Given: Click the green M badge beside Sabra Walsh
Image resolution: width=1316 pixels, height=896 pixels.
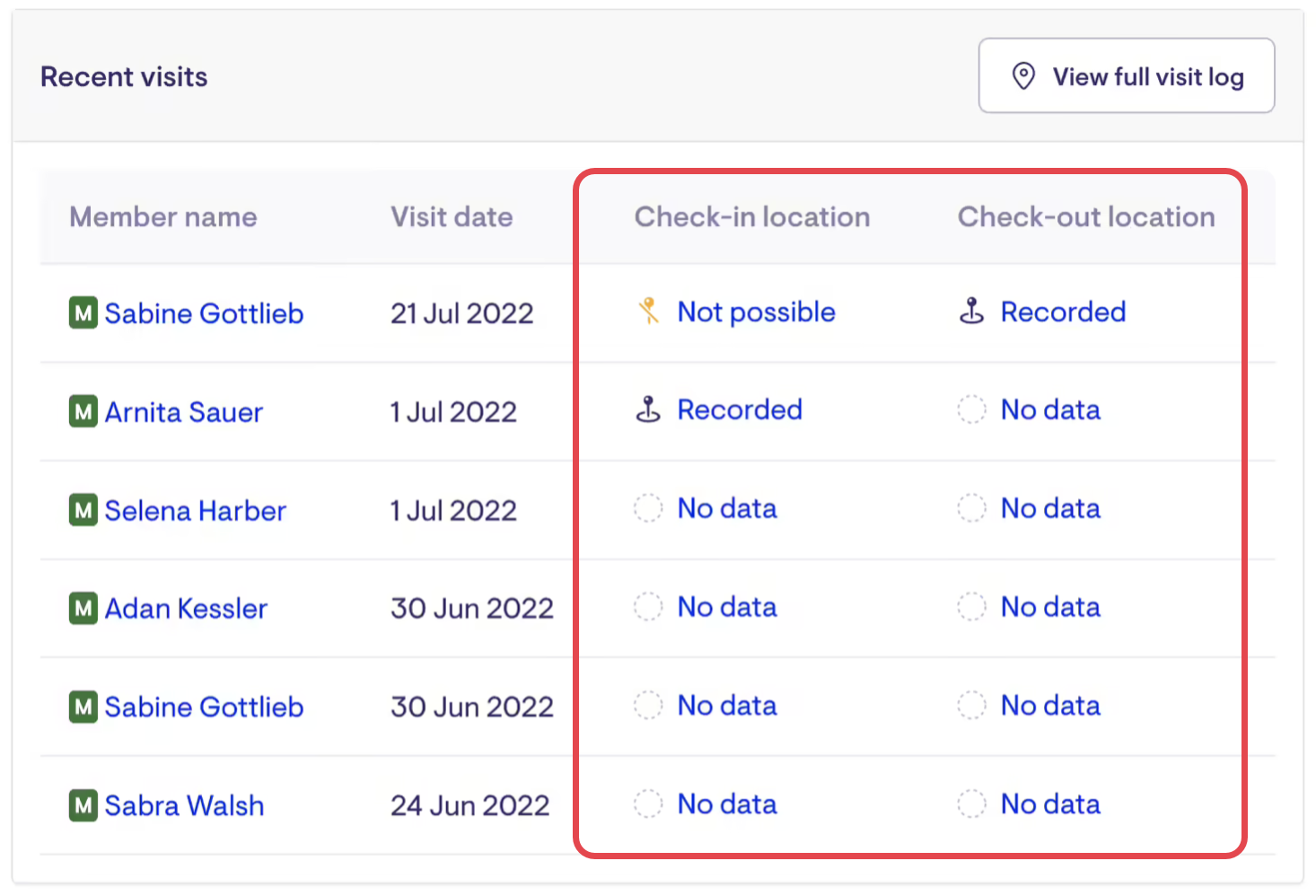Looking at the screenshot, I should pyautogui.click(x=83, y=805).
